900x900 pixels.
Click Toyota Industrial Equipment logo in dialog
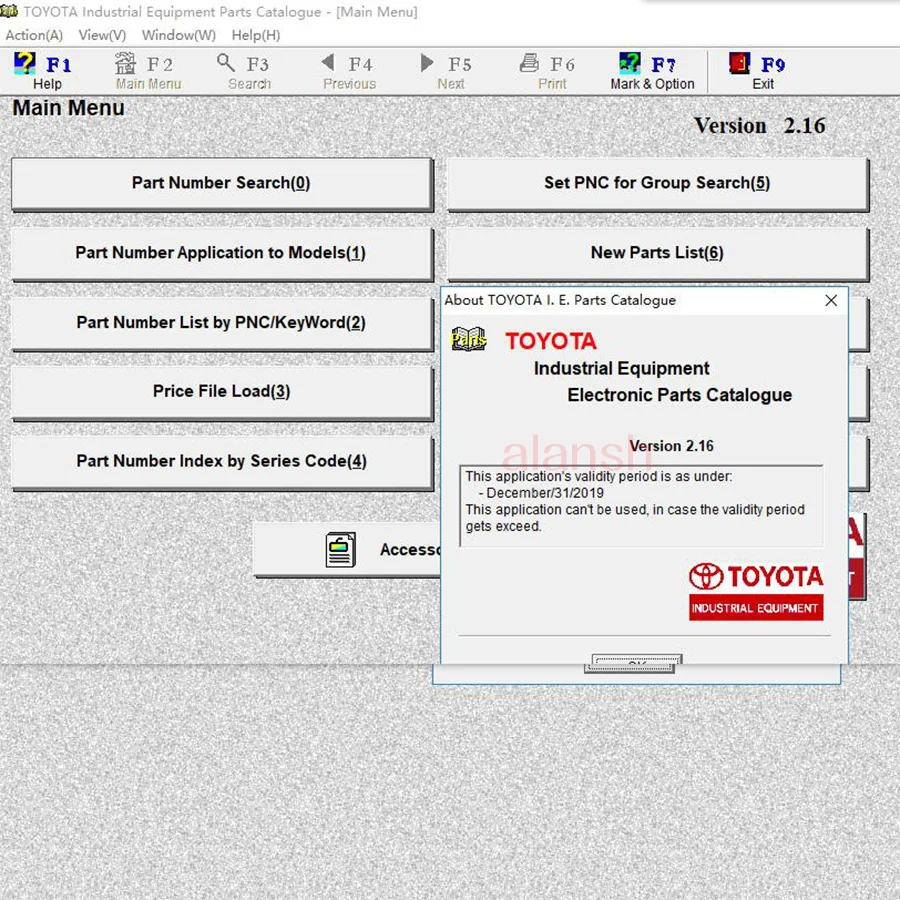point(756,591)
